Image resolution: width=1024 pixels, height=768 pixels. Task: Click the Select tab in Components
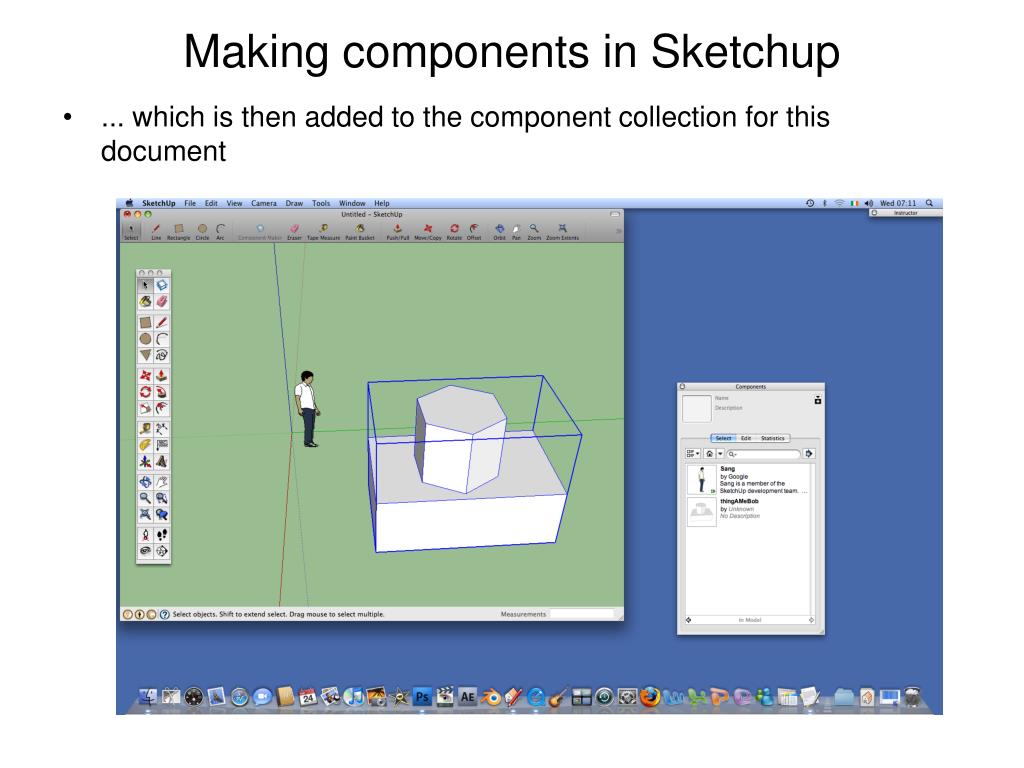click(723, 438)
